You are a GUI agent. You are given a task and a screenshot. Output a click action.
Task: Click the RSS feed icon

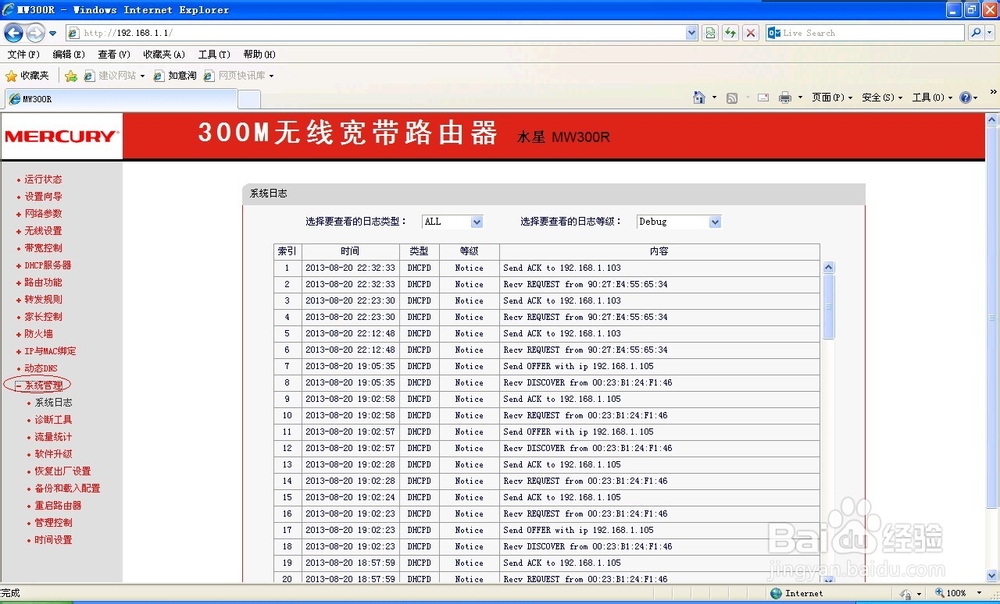(x=732, y=98)
